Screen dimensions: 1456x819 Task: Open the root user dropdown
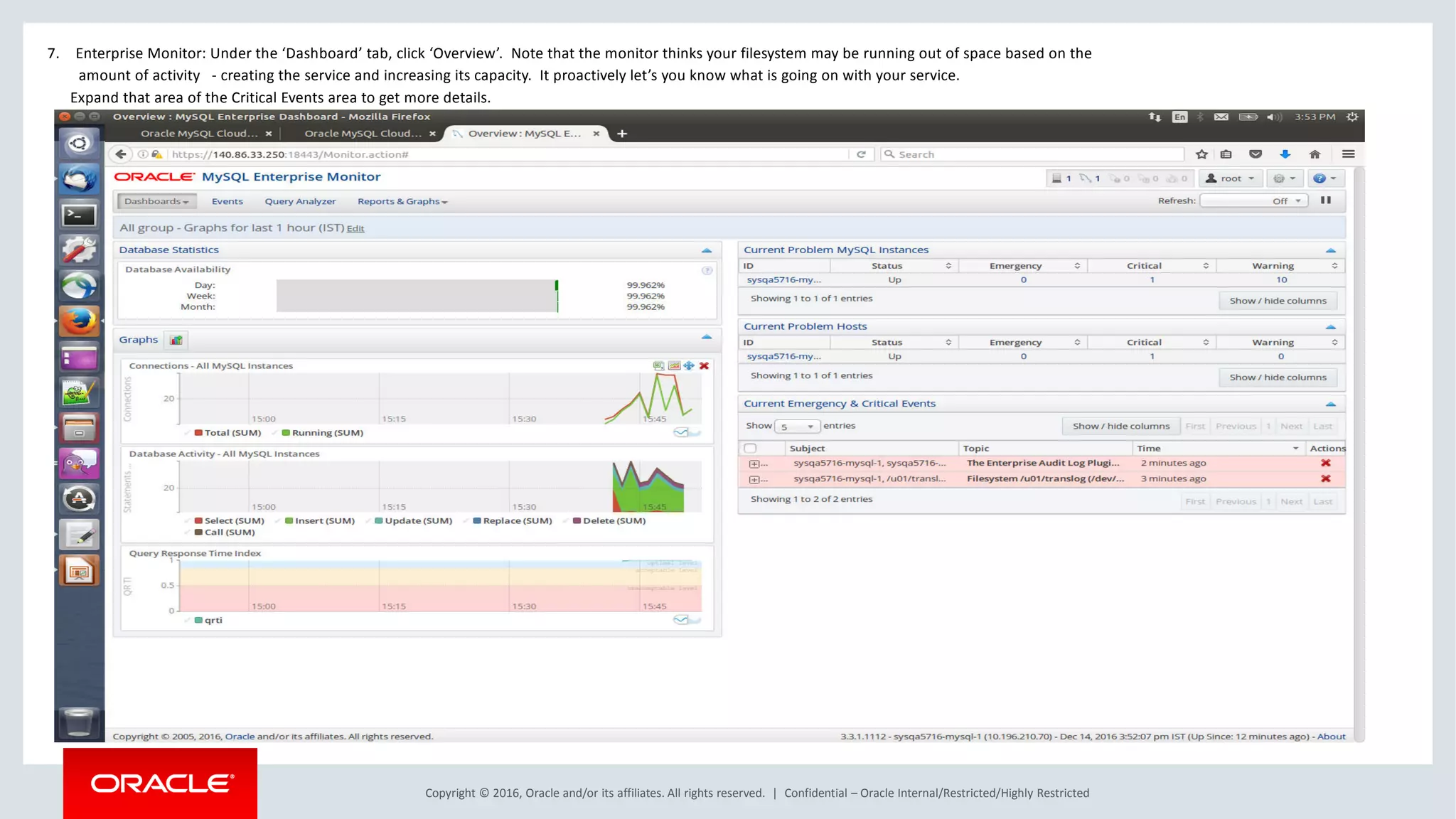point(1230,178)
